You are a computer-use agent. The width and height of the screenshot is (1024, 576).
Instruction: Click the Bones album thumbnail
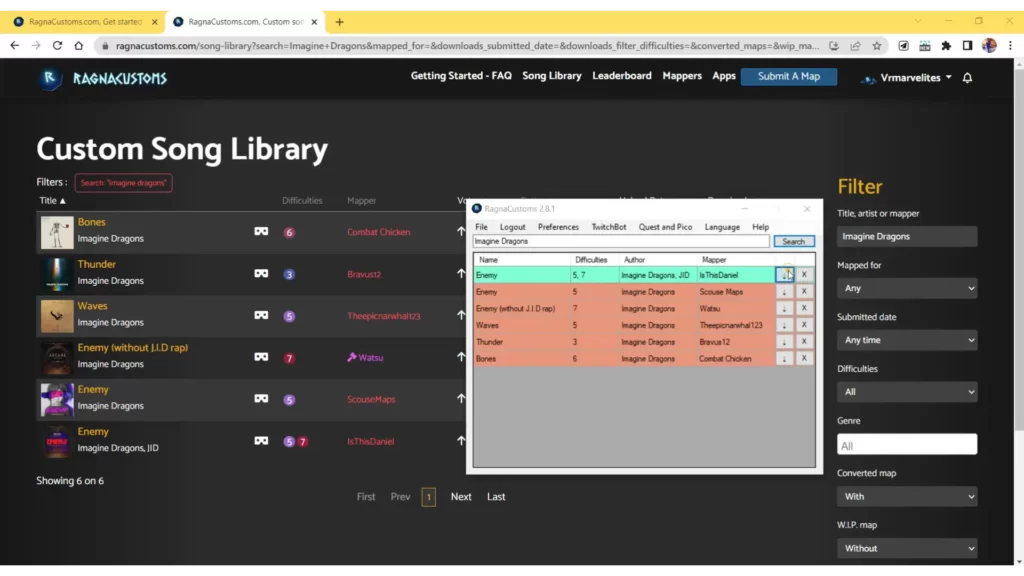57,232
